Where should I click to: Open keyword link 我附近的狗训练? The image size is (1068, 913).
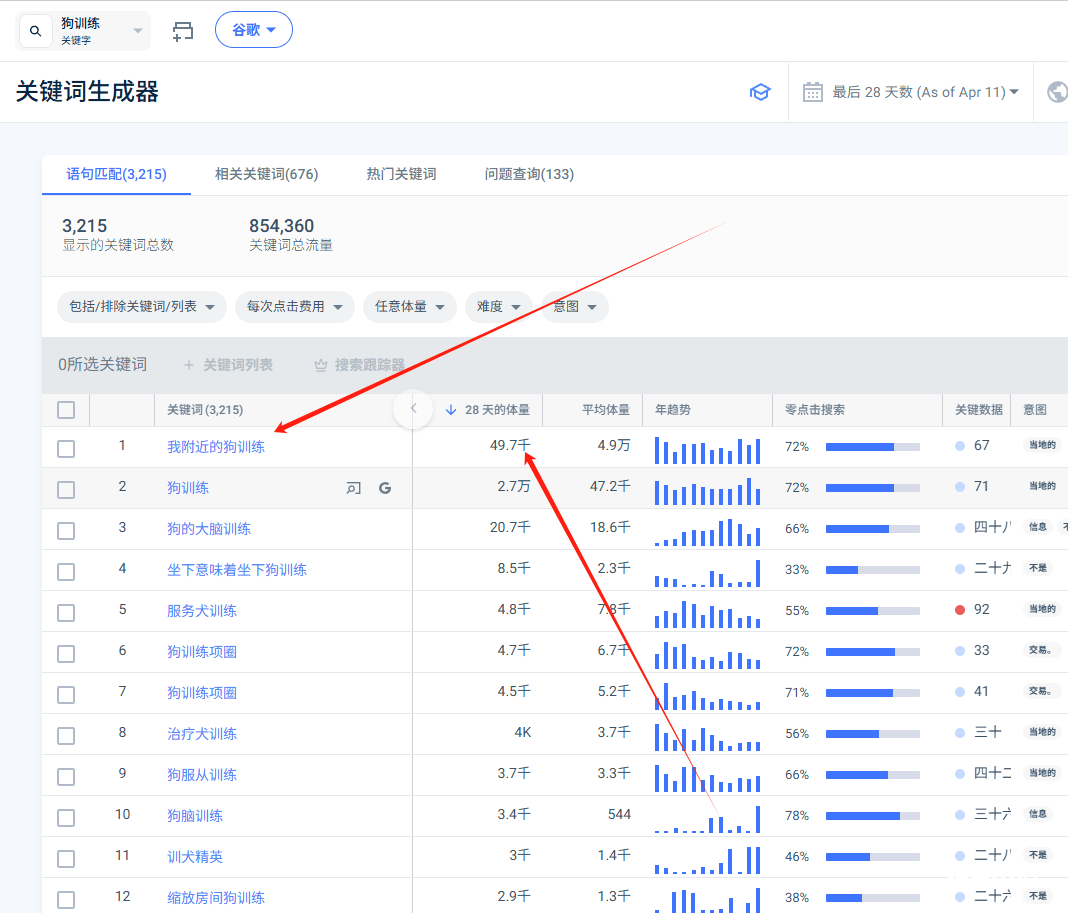point(216,447)
